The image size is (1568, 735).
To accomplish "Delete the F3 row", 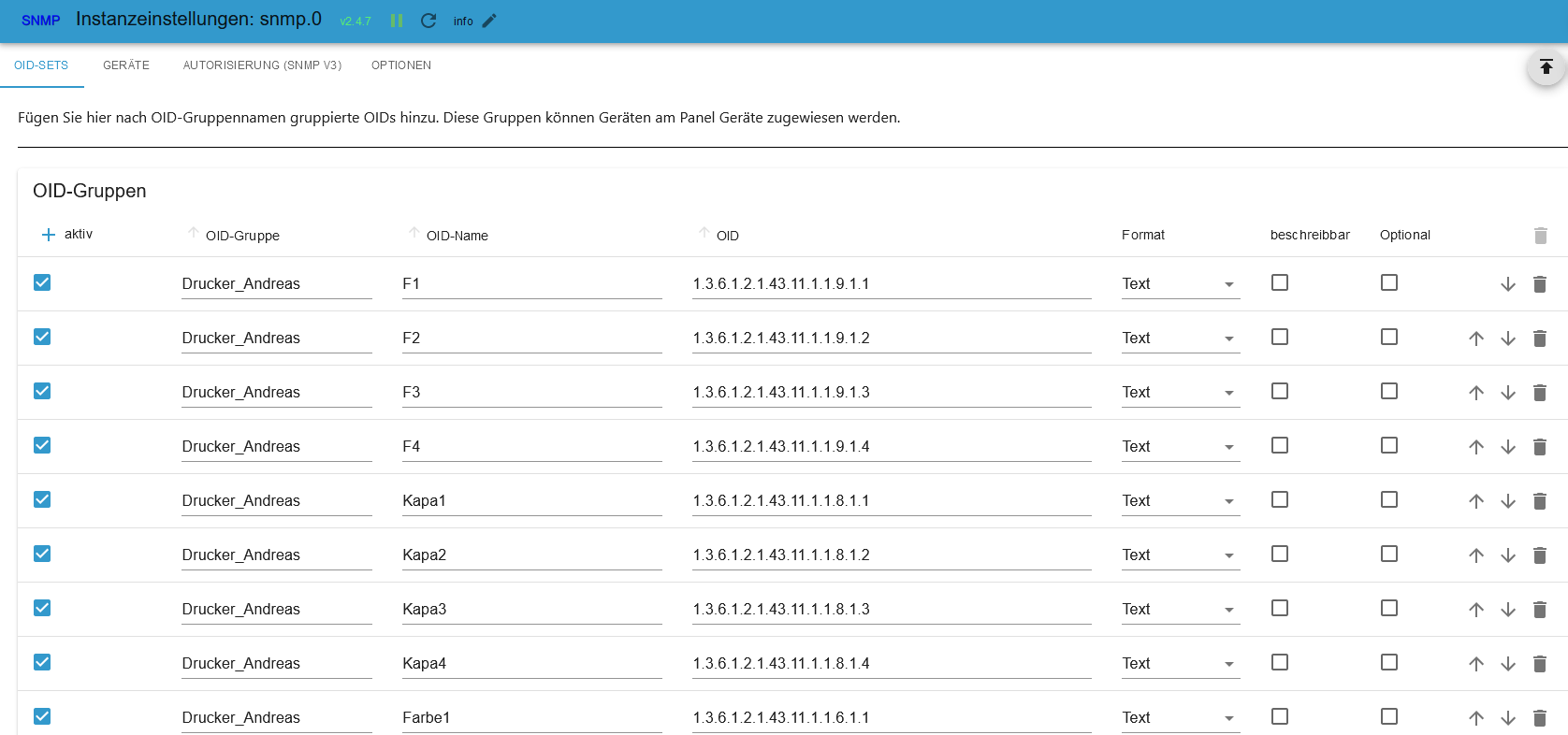I will pyautogui.click(x=1540, y=393).
